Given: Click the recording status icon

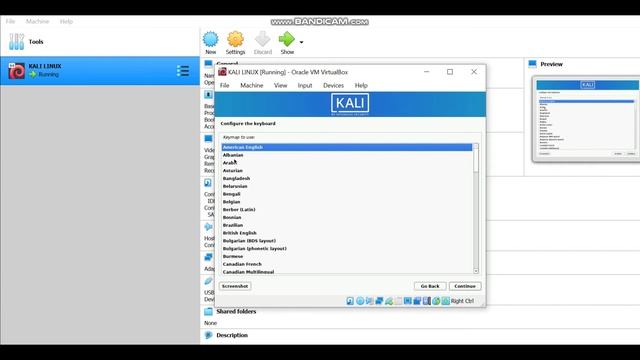Looking at the screenshot, I should pos(417,301).
